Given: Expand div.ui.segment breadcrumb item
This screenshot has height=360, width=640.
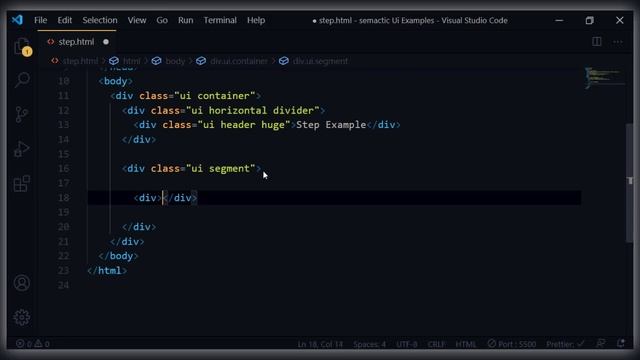Looking at the screenshot, I should coord(320,61).
